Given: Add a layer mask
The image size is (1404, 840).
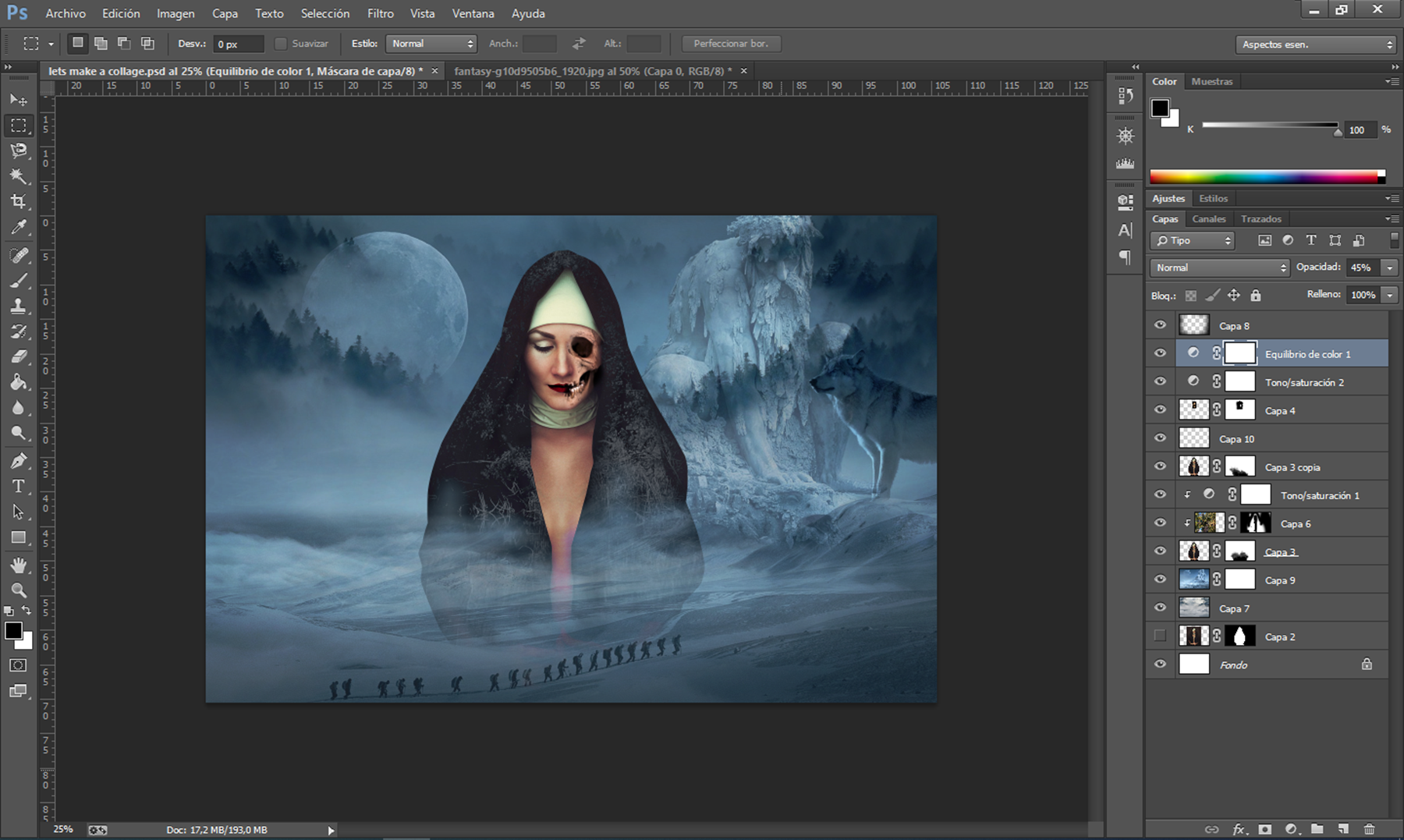Looking at the screenshot, I should point(1264,829).
